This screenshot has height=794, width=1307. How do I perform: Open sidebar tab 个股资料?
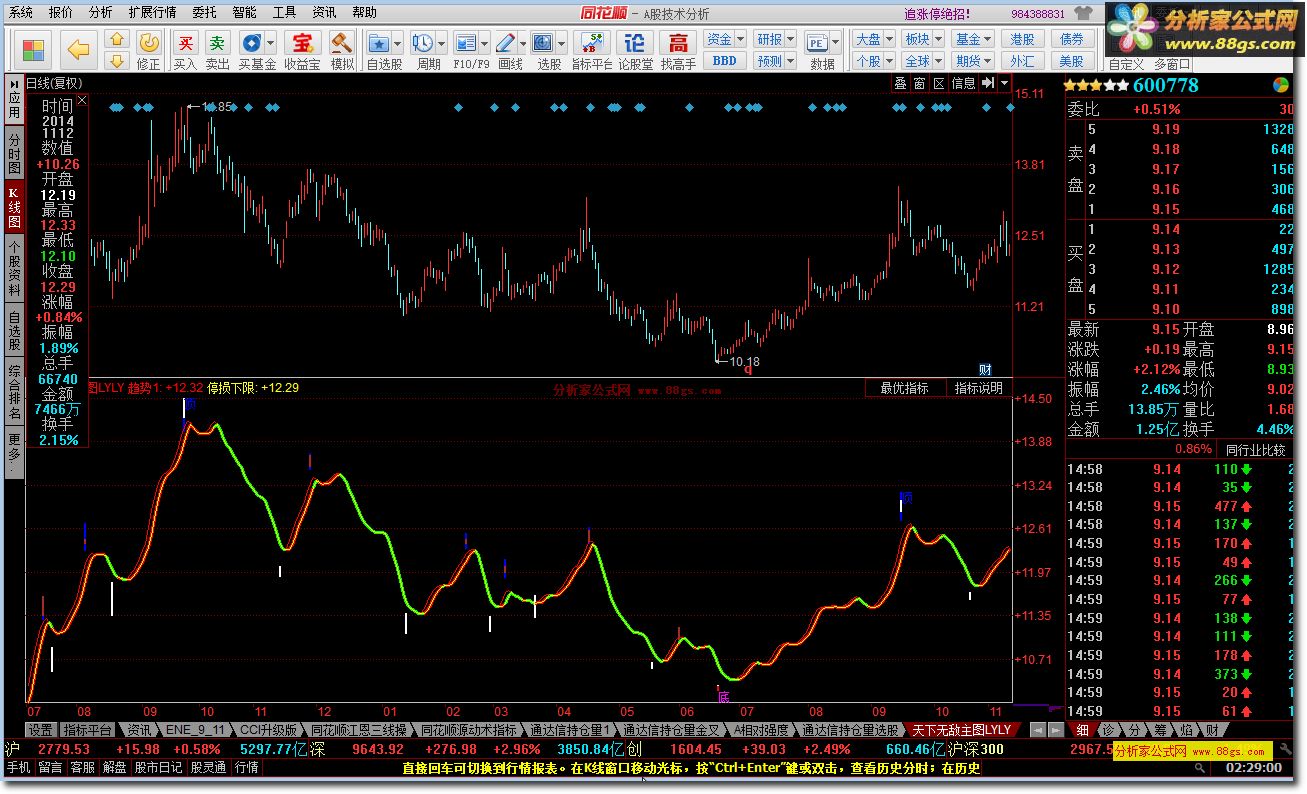(14, 269)
